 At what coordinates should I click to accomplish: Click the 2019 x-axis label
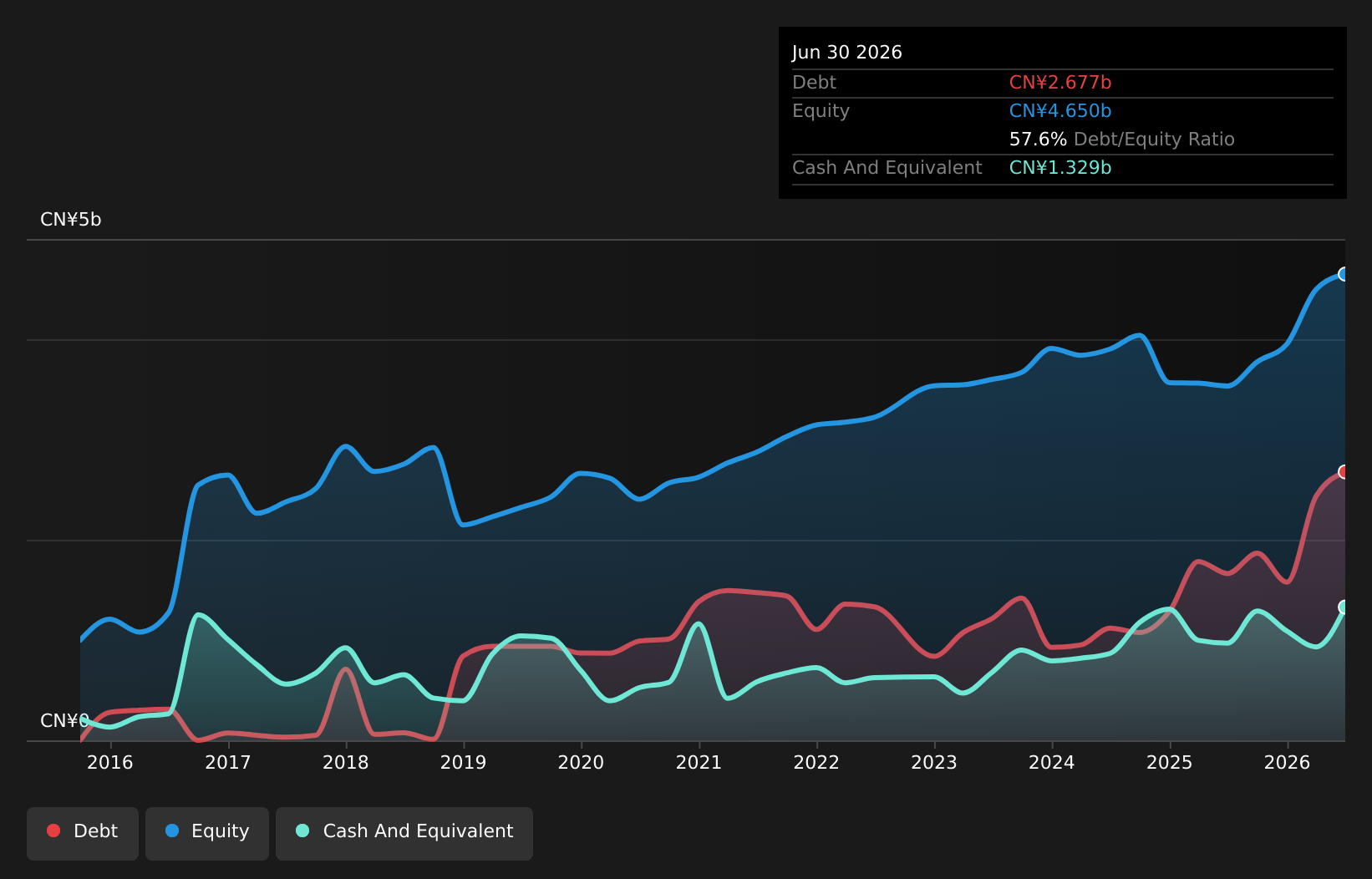[464, 762]
